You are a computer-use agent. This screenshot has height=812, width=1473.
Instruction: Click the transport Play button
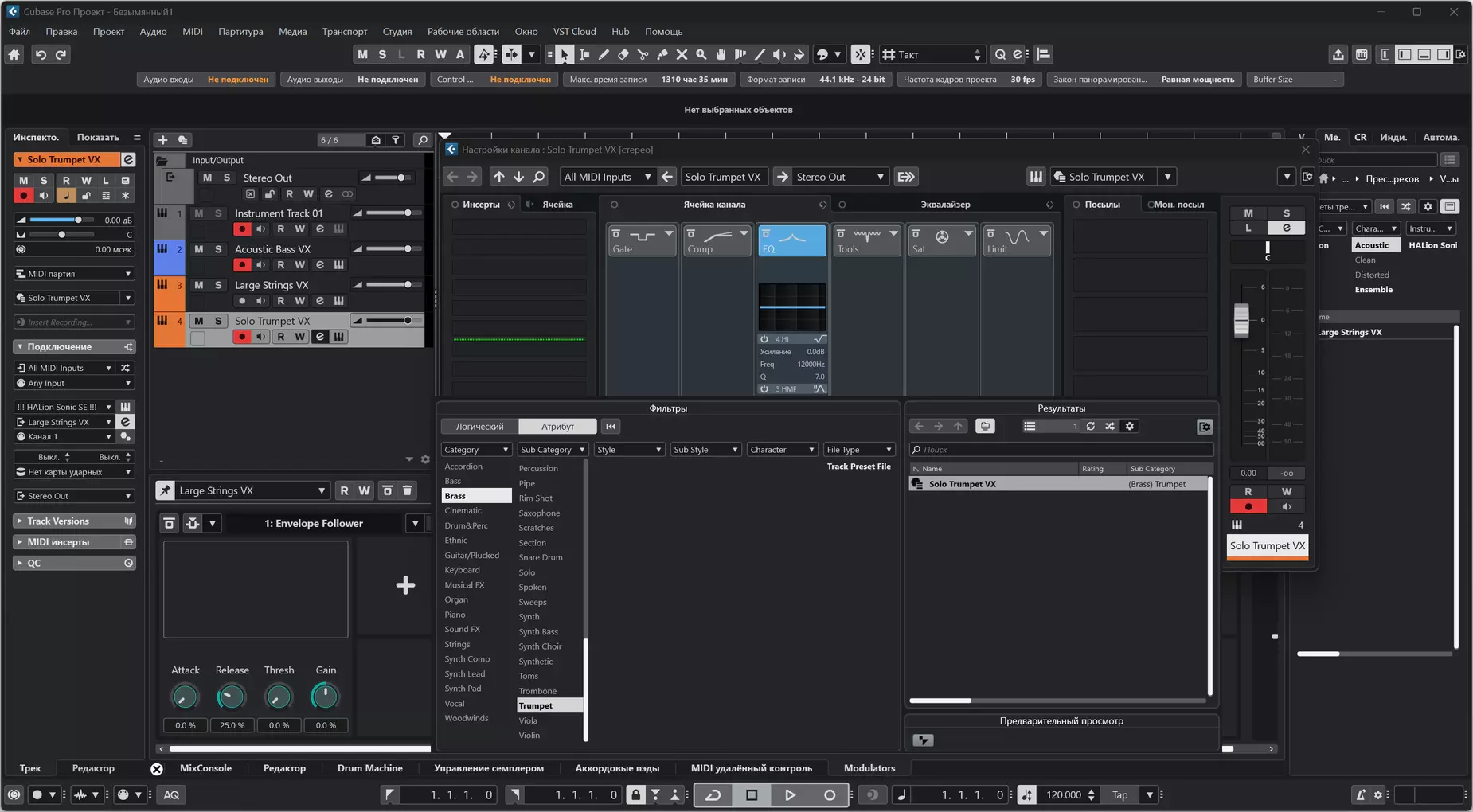tap(790, 794)
